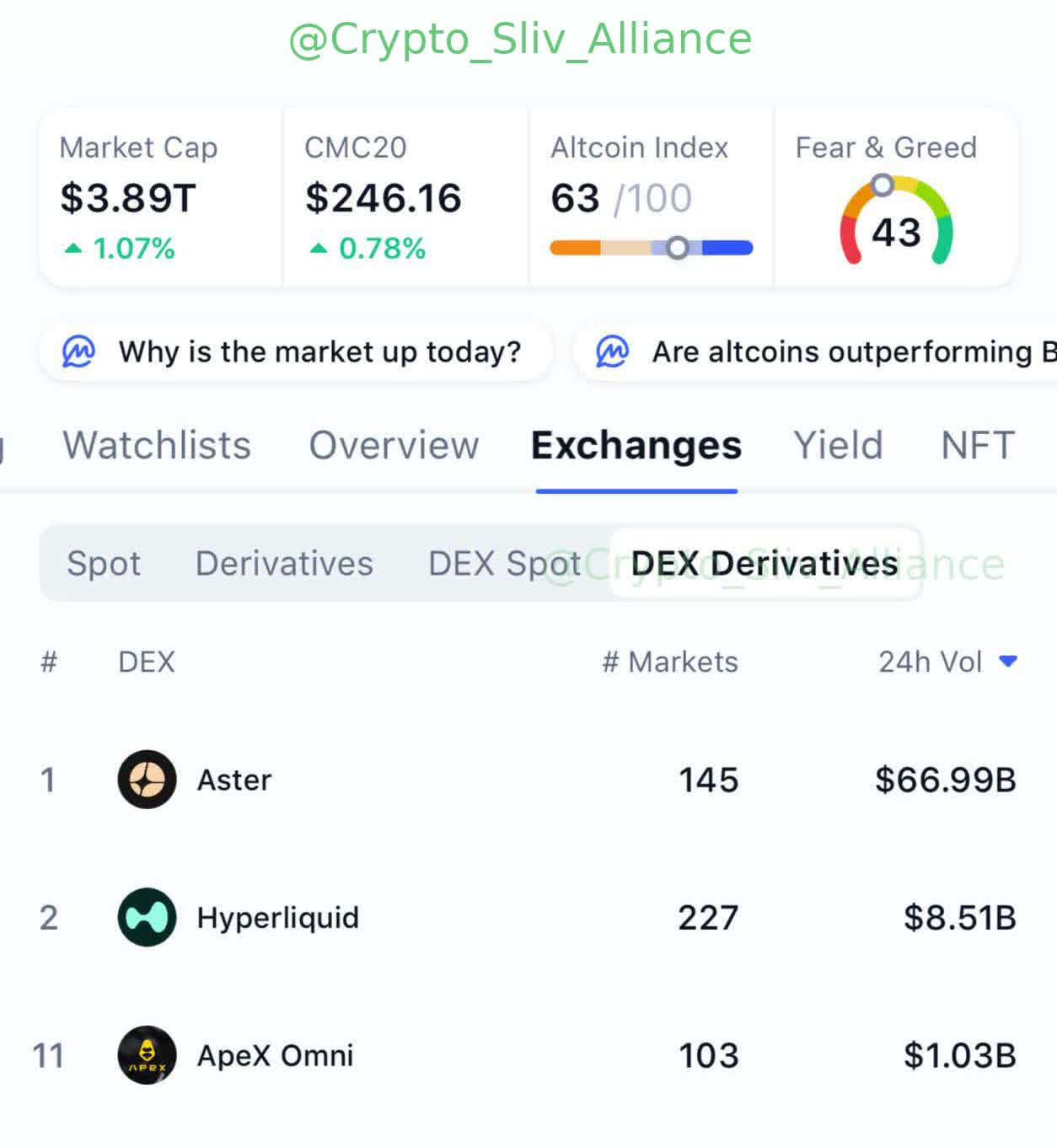Select the Spot exchanges filter

click(104, 563)
